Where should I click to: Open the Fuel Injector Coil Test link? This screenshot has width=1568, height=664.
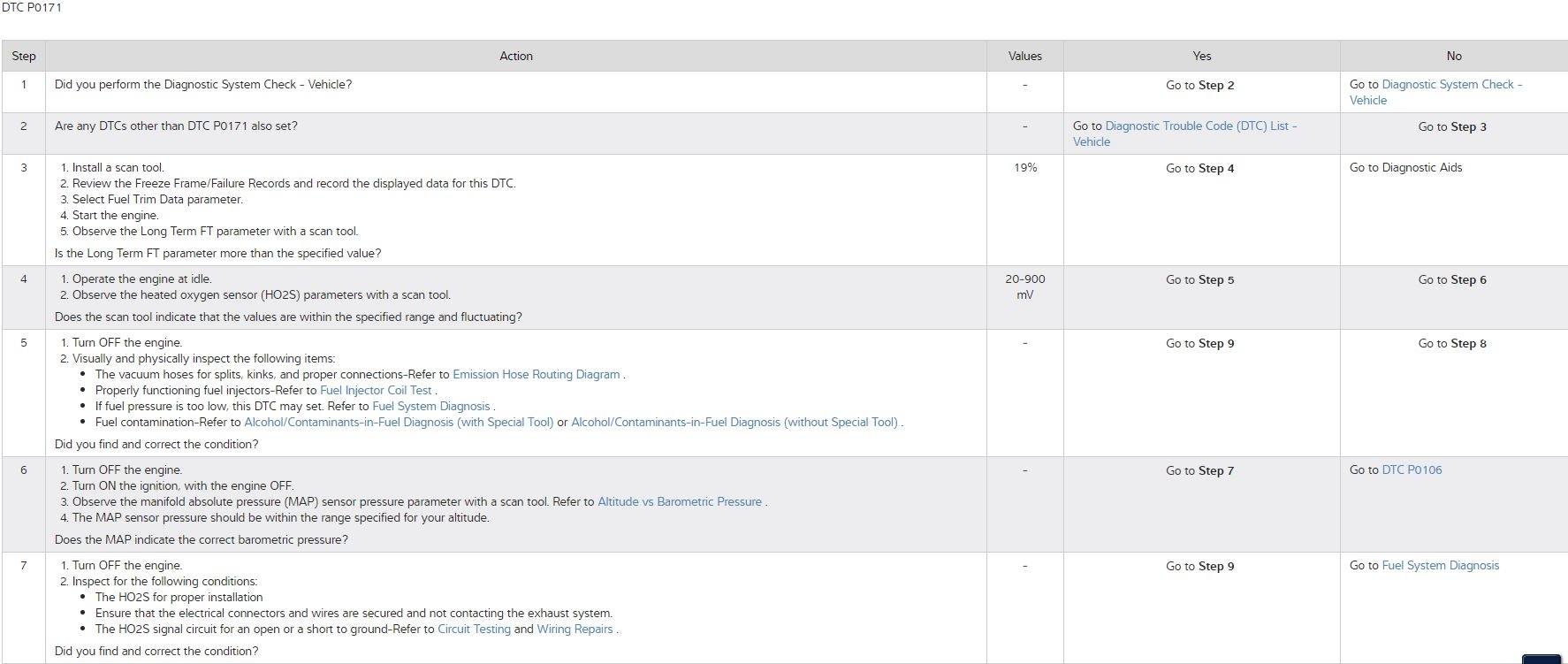point(376,391)
